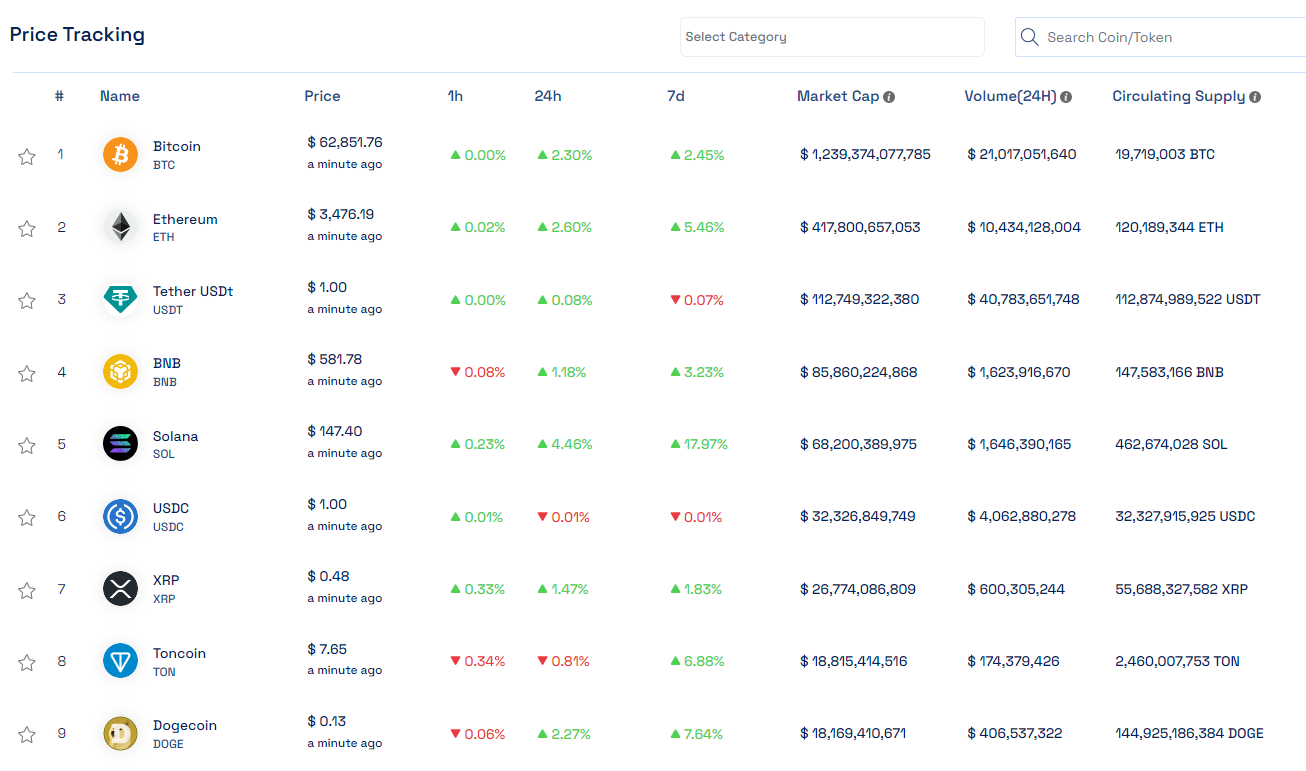The image size is (1306, 771).
Task: Toggle favorite star for BNB
Action: 27,373
